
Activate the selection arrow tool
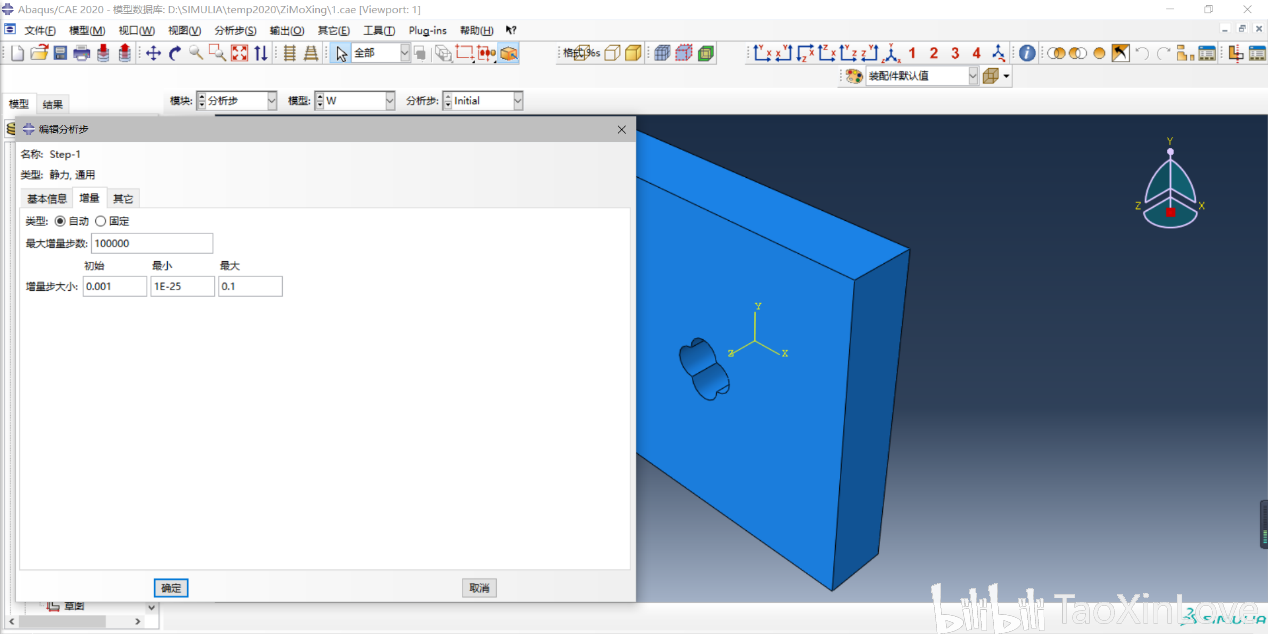[341, 53]
